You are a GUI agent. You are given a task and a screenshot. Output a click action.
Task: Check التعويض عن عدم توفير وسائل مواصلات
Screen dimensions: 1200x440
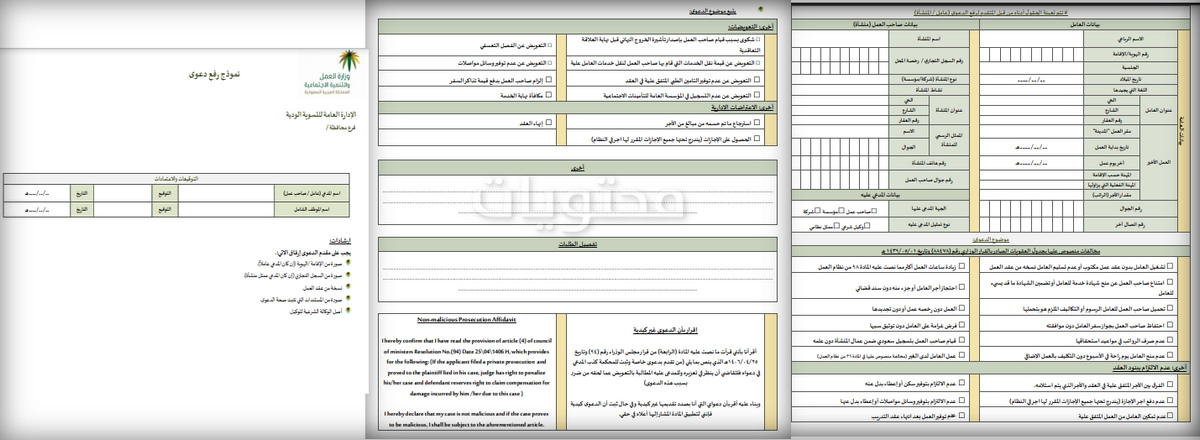coord(549,63)
